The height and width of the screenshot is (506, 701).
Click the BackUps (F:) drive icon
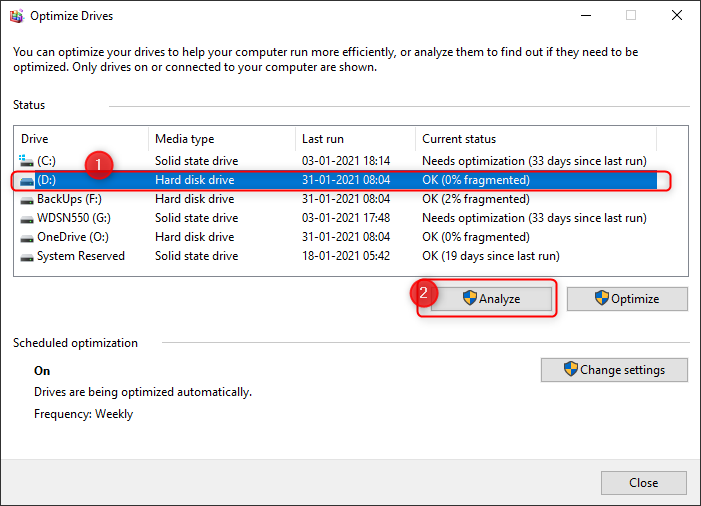click(x=26, y=200)
